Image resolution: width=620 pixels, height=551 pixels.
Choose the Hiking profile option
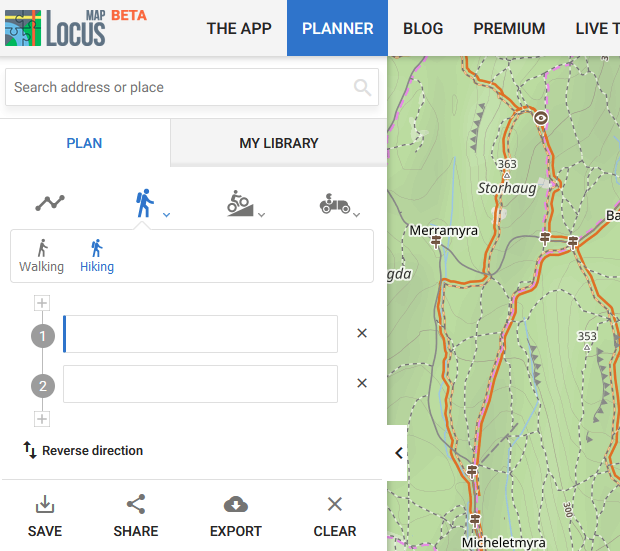pyautogui.click(x=97, y=256)
